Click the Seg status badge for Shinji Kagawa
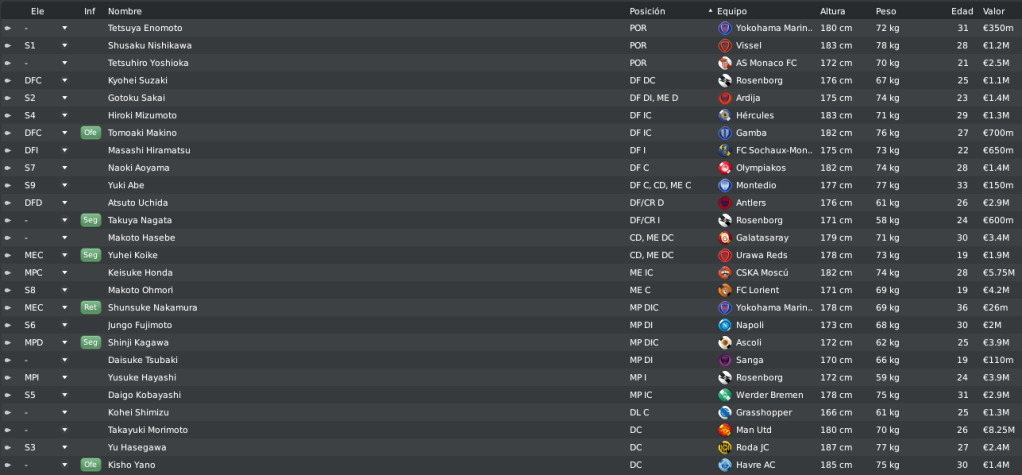Viewport: 1022px width, 475px height. tap(91, 343)
